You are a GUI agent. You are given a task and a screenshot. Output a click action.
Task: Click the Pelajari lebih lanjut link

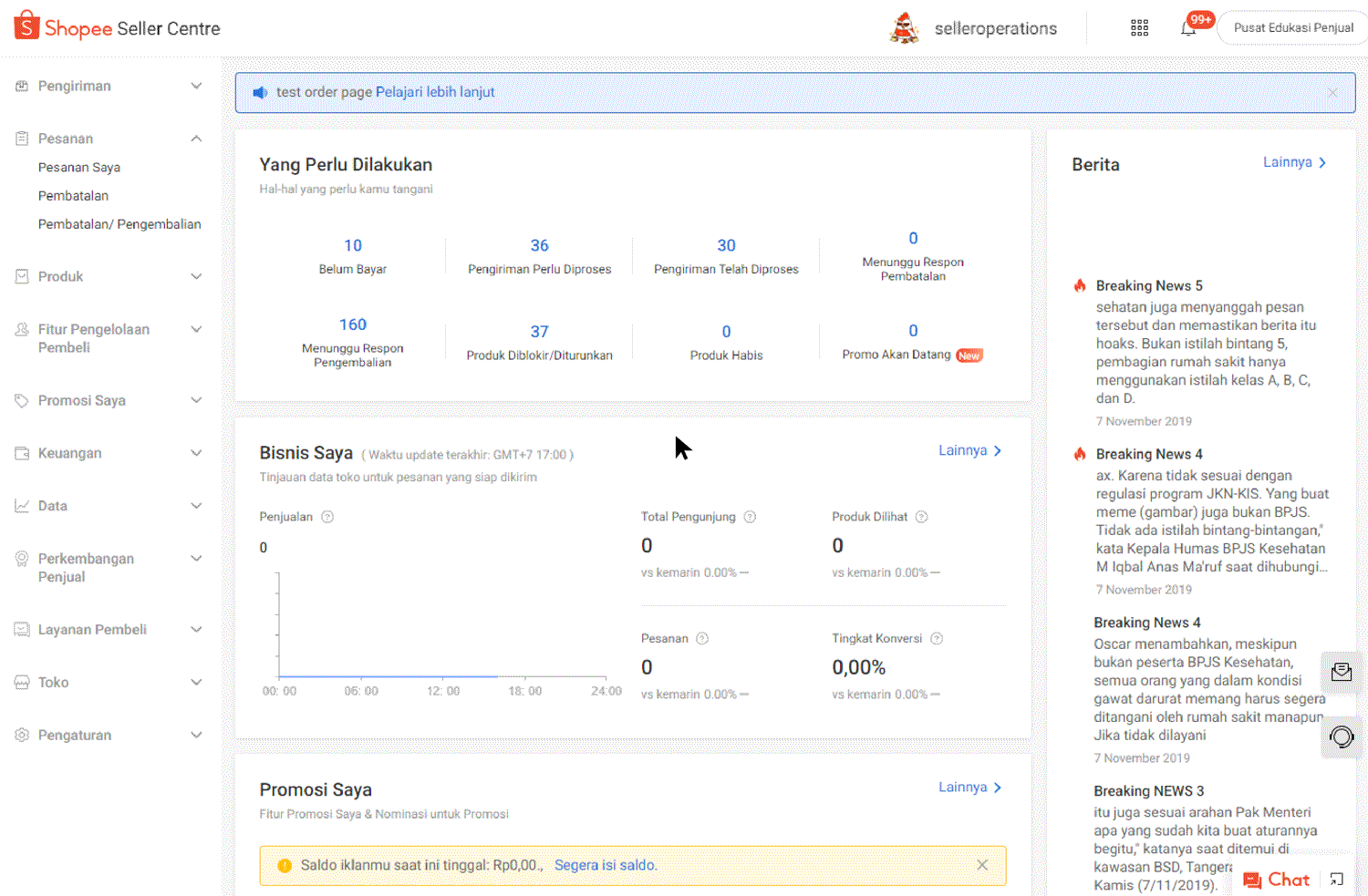click(x=435, y=92)
